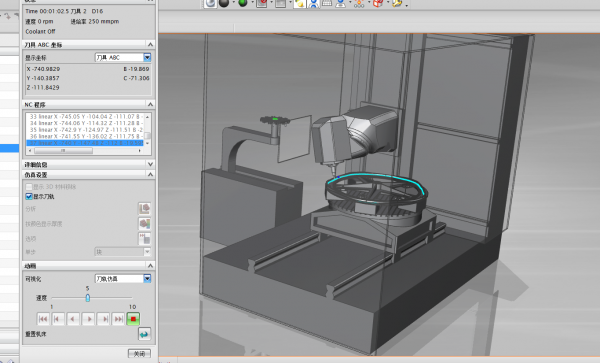Click the orange node network icon
The width and height of the screenshot is (600, 363).
pos(359,3)
